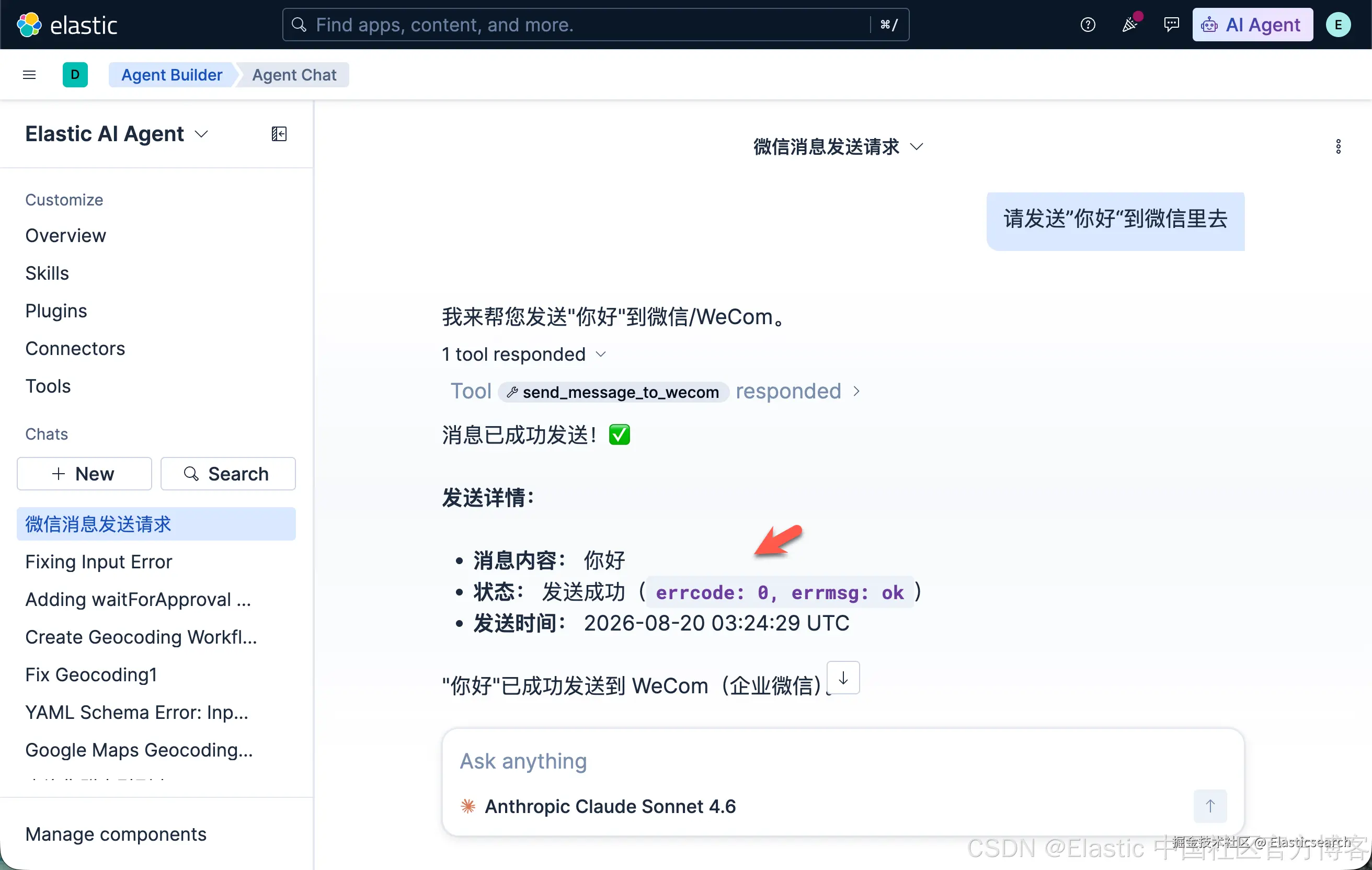Select the 微信消息发送请求 chat in sidebar
The image size is (1372, 870).
coord(156,523)
